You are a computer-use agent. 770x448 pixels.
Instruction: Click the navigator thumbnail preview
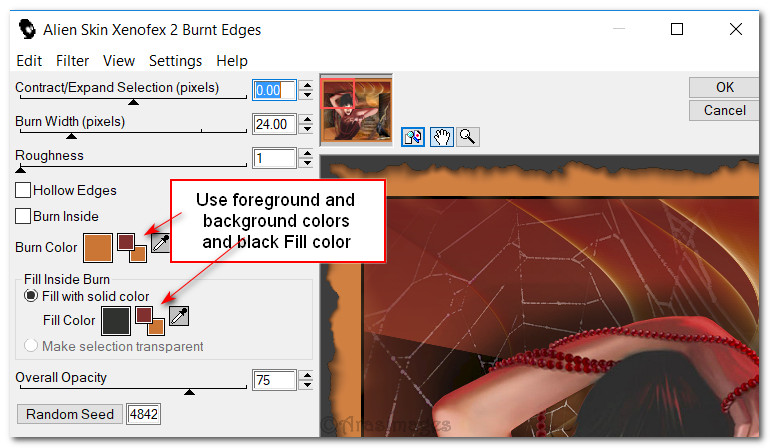(356, 110)
